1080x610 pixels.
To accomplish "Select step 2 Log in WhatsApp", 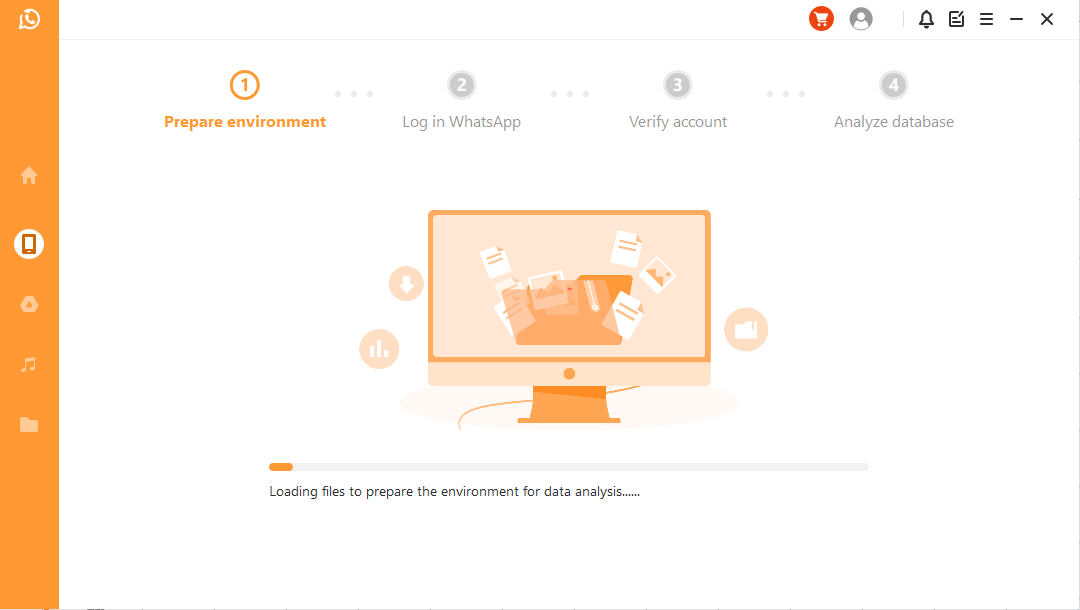I will point(461,101).
